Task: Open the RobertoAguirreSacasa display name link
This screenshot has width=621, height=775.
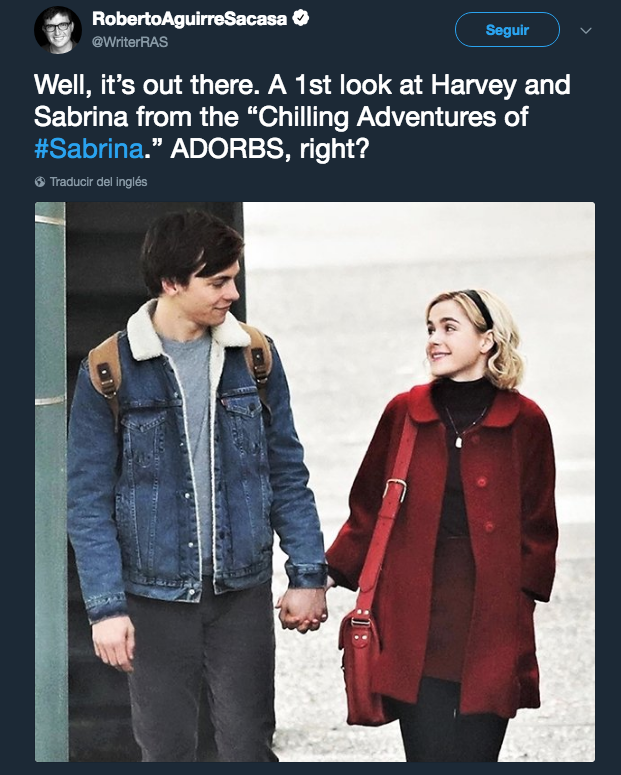Action: (x=189, y=19)
